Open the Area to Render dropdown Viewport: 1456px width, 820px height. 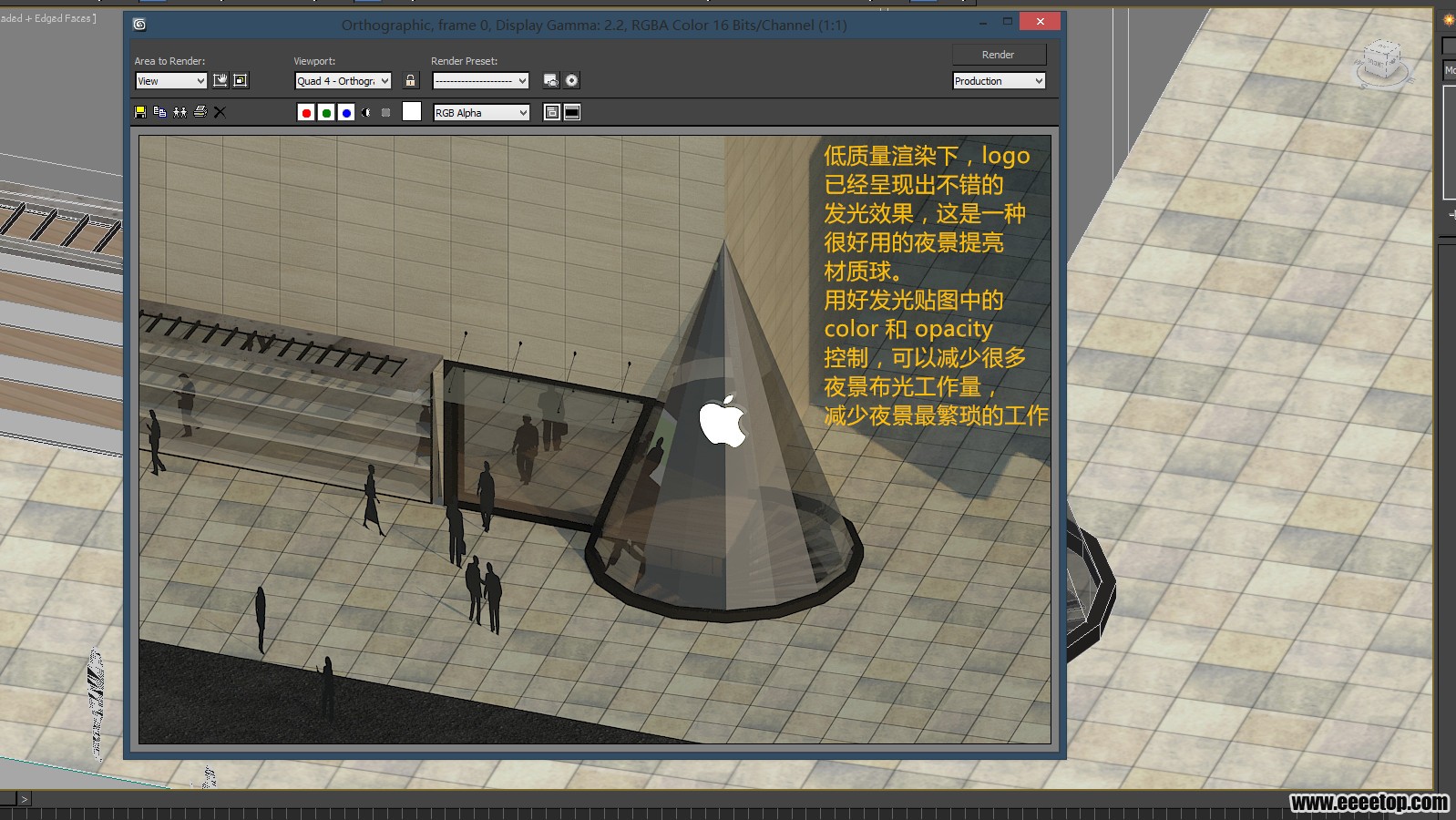coord(171,81)
